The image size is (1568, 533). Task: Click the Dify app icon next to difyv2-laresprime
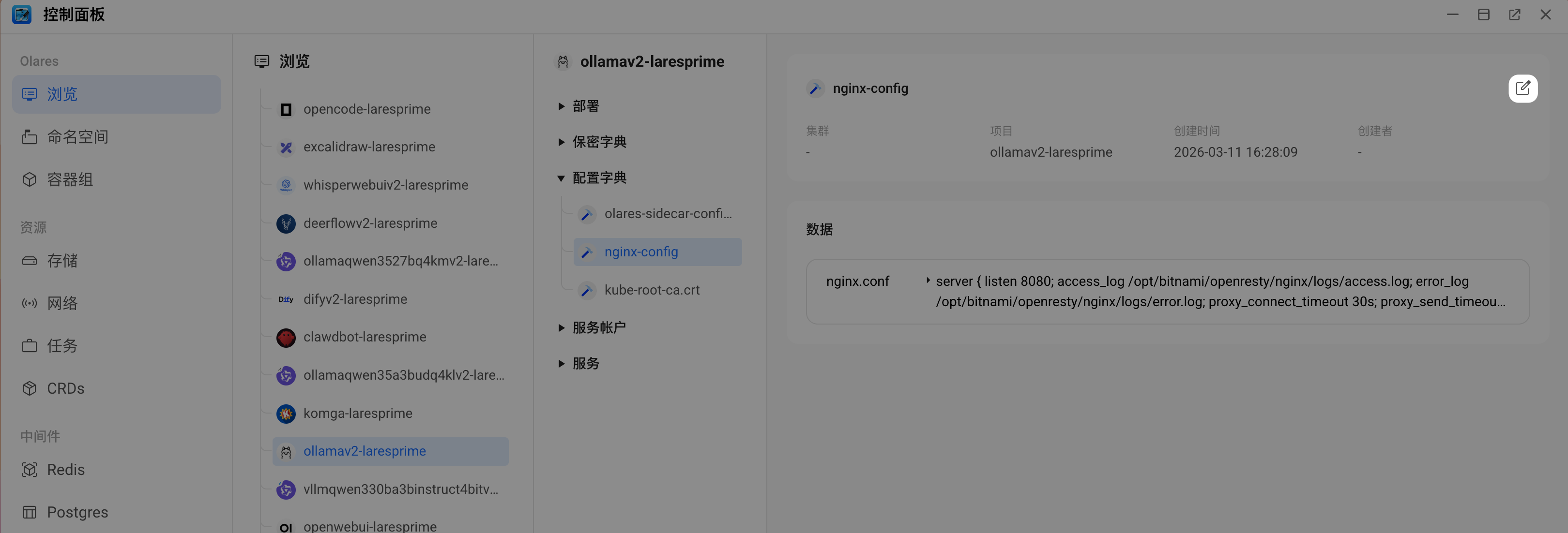[286, 299]
